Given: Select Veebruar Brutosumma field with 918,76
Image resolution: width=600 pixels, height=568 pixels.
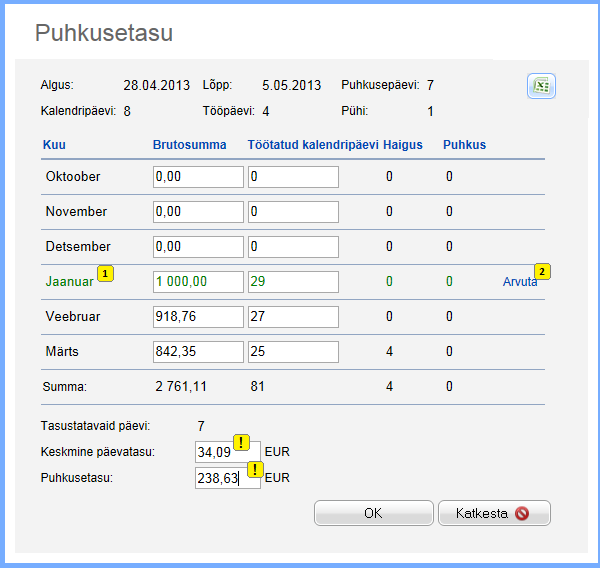Looking at the screenshot, I should [198, 317].
